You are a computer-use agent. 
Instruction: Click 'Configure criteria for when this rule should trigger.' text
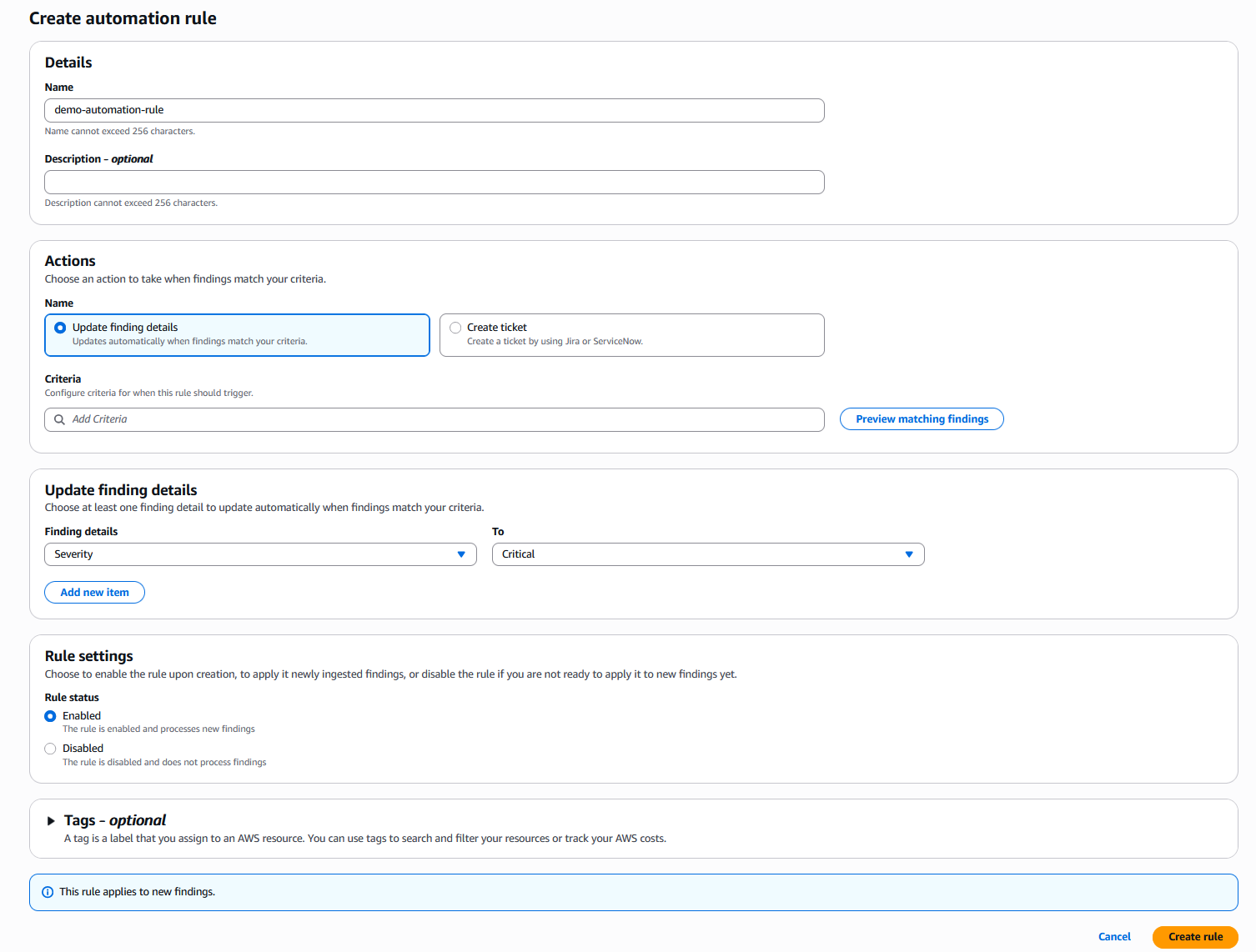click(148, 393)
